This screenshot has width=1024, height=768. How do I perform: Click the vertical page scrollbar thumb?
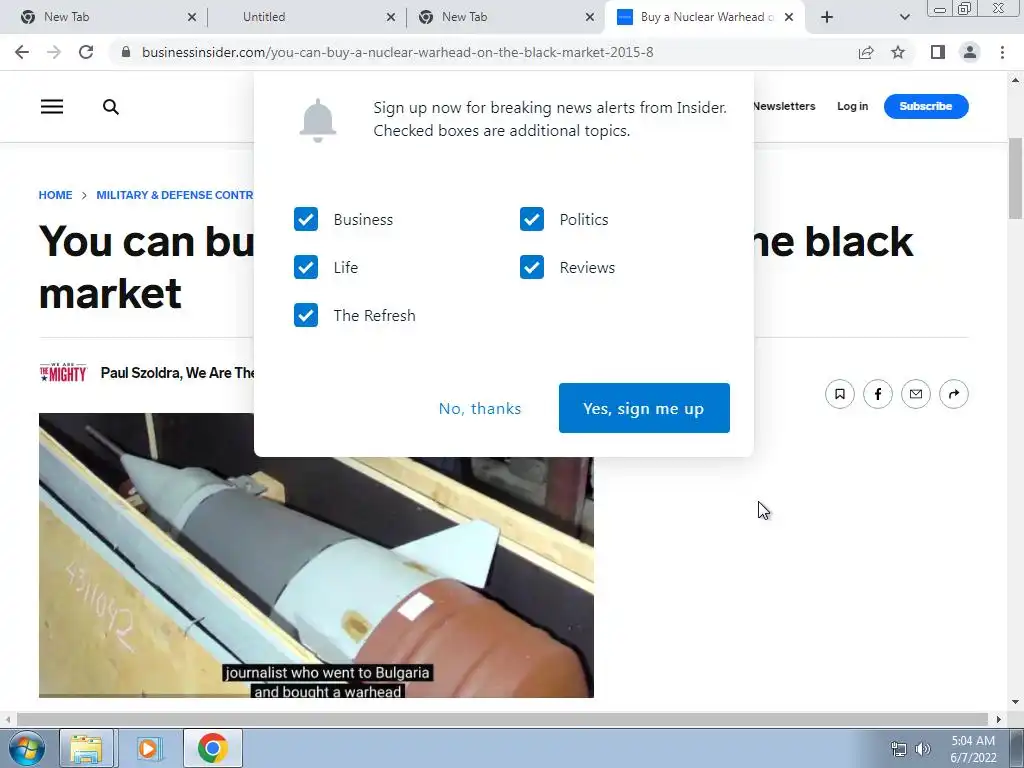pyautogui.click(x=1015, y=178)
